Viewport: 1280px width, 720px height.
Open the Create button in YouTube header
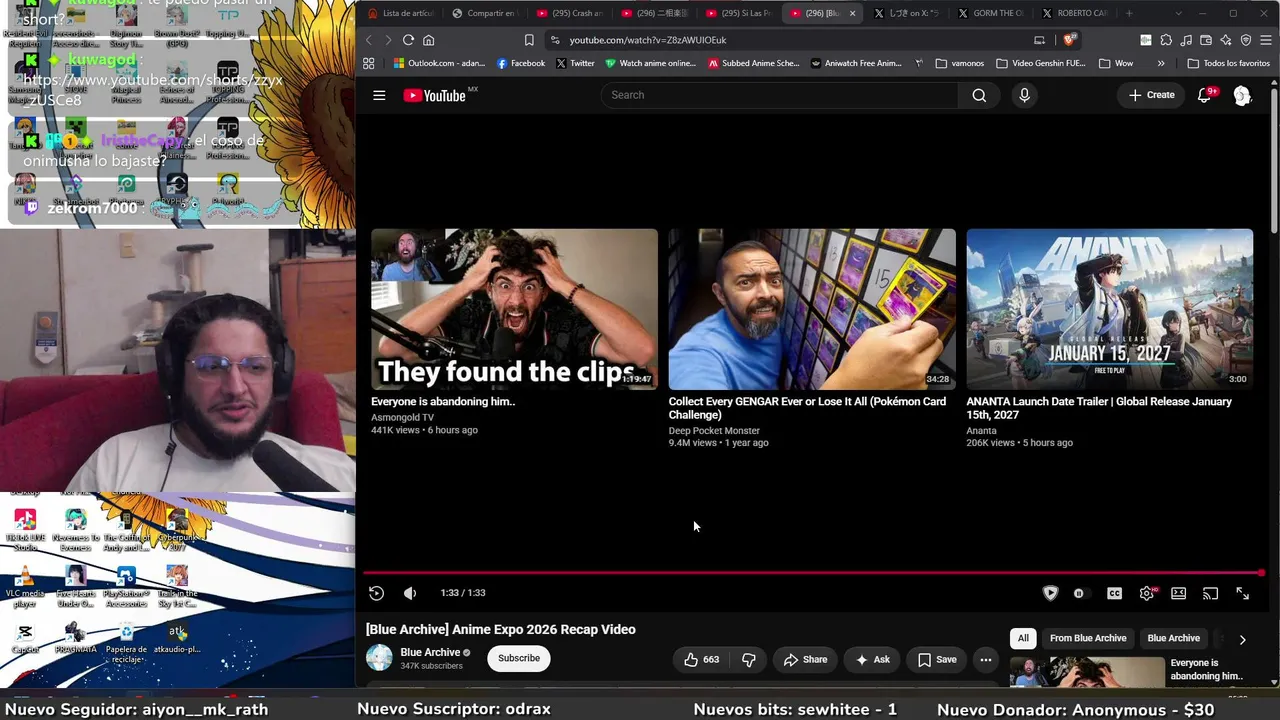pos(1152,95)
